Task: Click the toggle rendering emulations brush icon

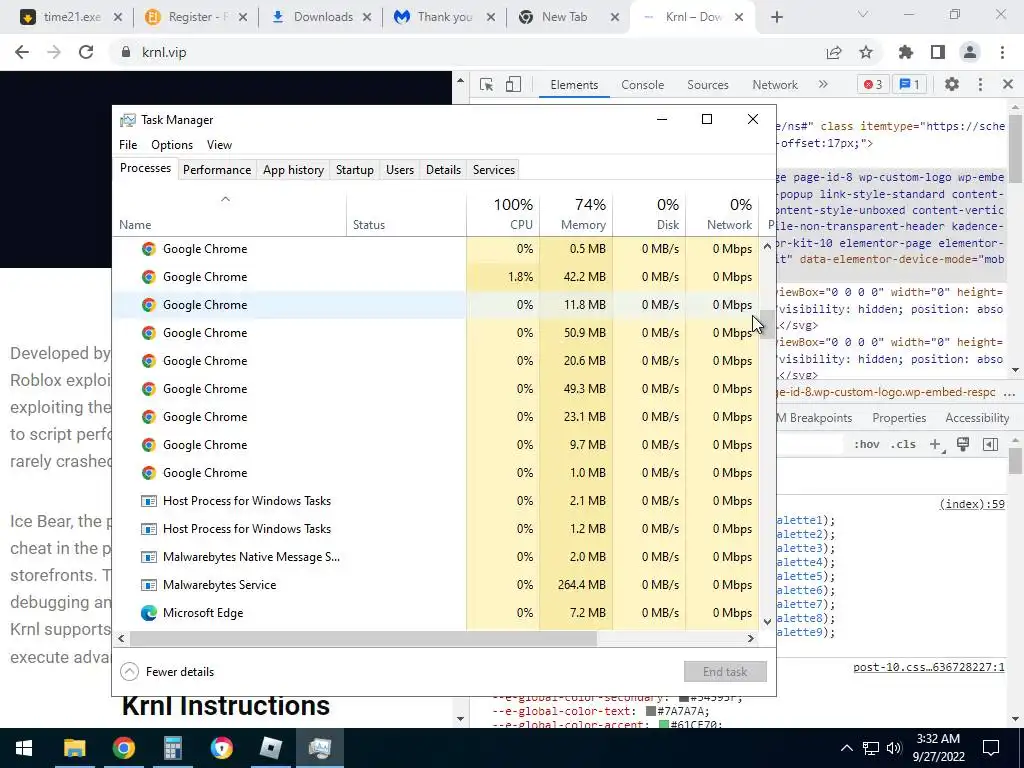Action: point(963,444)
